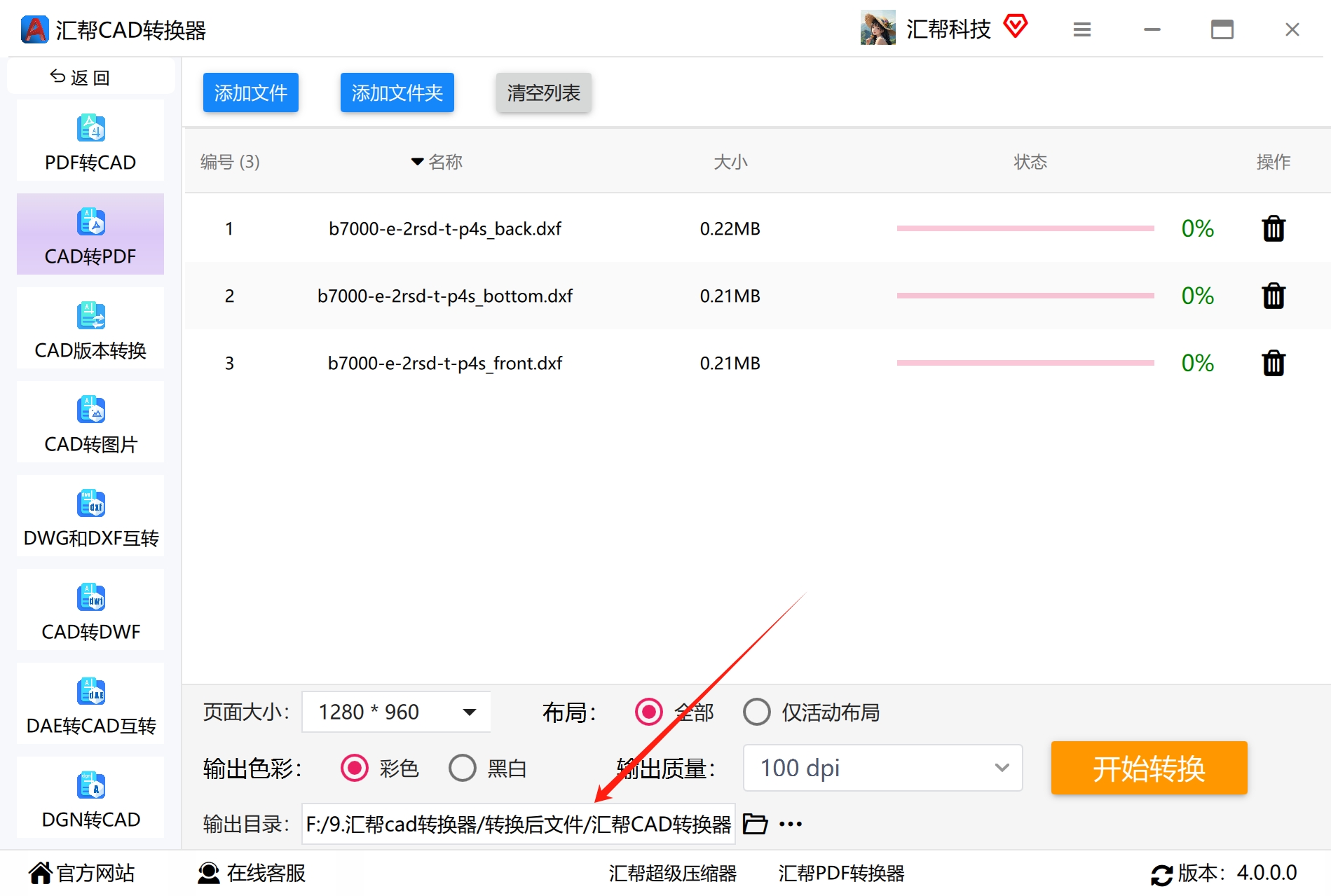Screen dimensions: 1331x896
Task: Open the hamburger menu in title bar
Action: tap(1082, 29)
